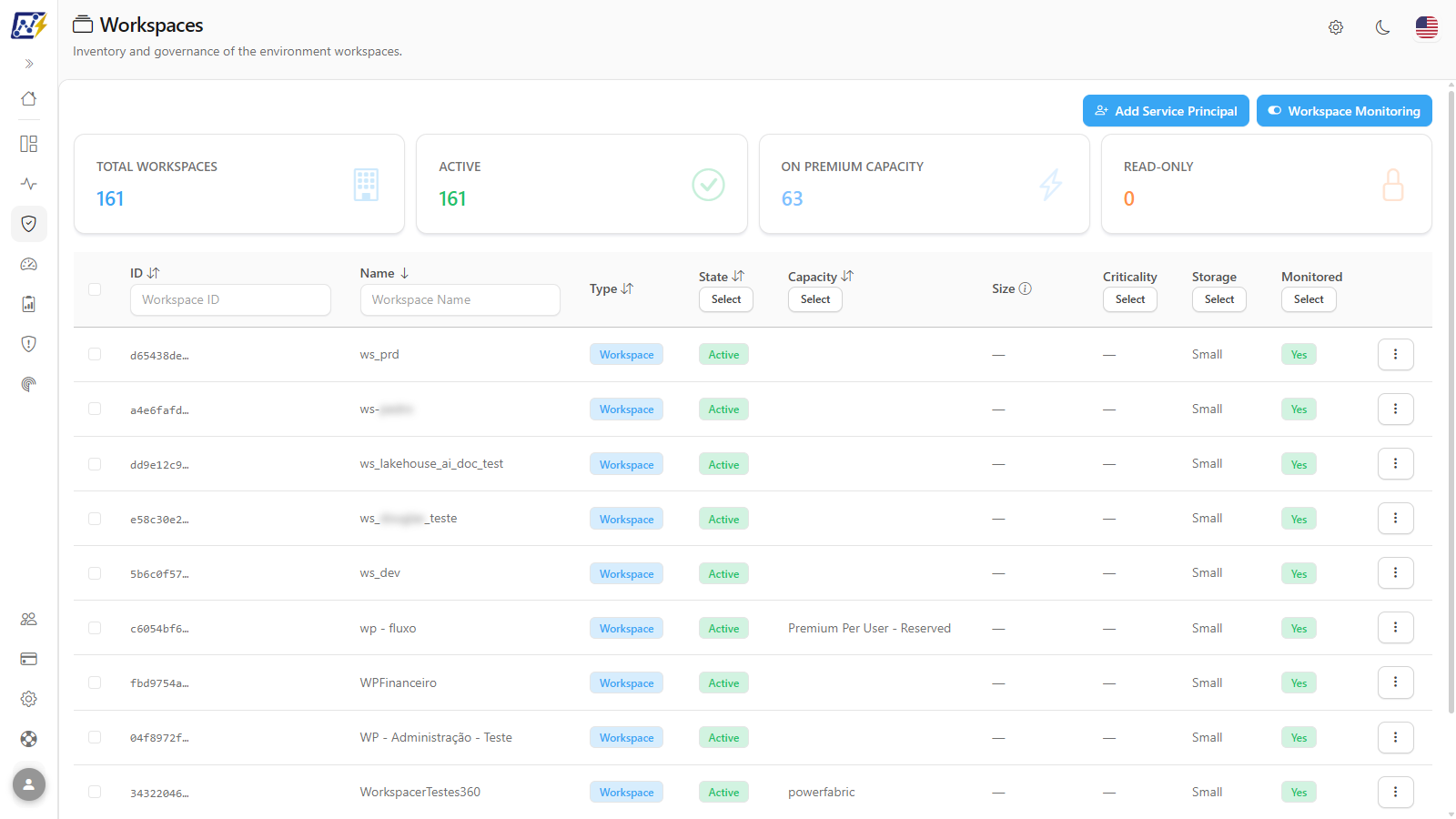The width and height of the screenshot is (1456, 819).
Task: Expand the sidebar with double chevron icon
Action: pyautogui.click(x=29, y=64)
